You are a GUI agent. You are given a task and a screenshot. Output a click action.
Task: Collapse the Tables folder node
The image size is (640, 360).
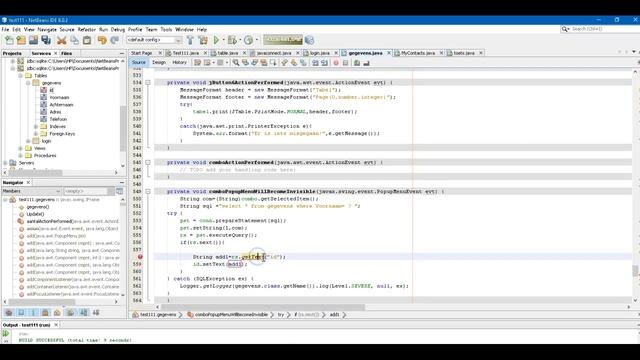(20, 76)
